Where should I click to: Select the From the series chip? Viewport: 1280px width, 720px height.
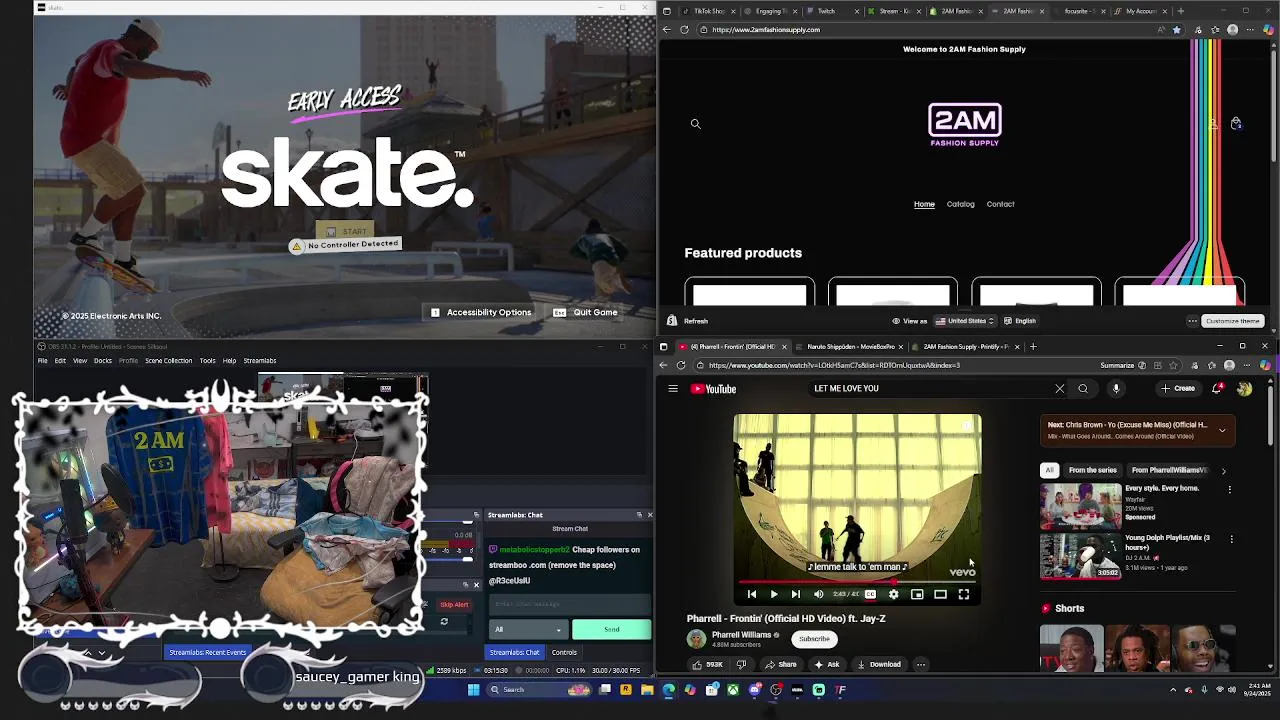click(x=1092, y=470)
